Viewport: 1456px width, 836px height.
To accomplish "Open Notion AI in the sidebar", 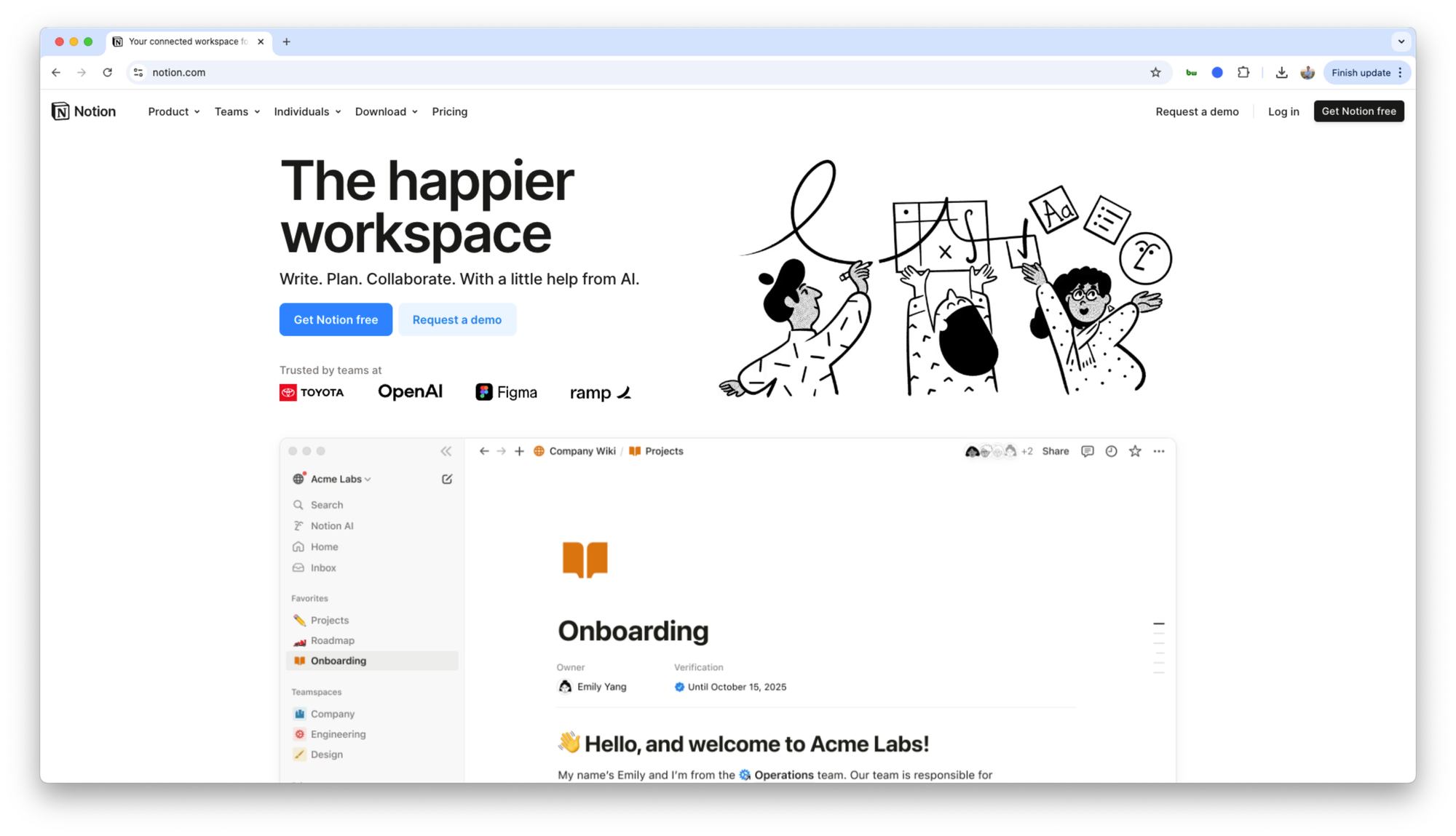I will point(372,526).
